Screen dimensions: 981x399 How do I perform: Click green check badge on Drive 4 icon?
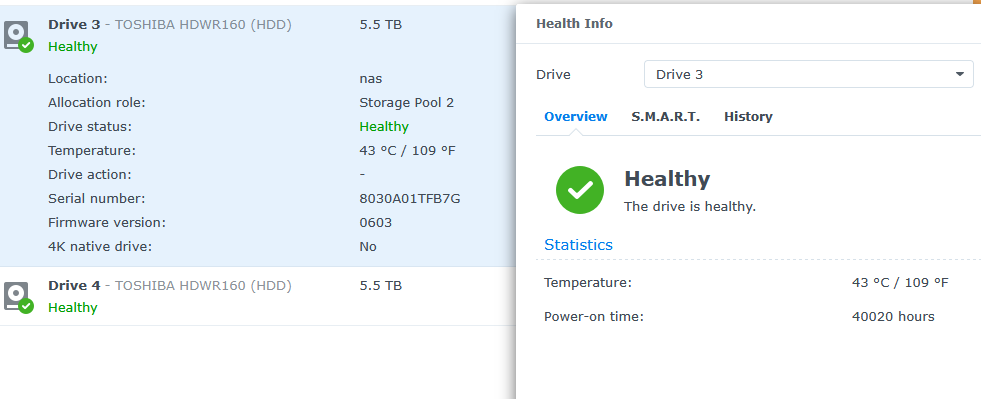point(26,306)
